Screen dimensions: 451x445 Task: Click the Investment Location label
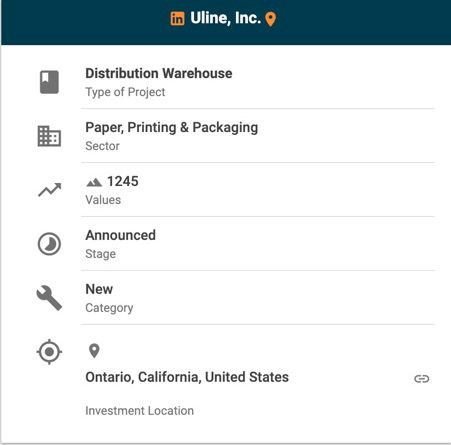139,411
